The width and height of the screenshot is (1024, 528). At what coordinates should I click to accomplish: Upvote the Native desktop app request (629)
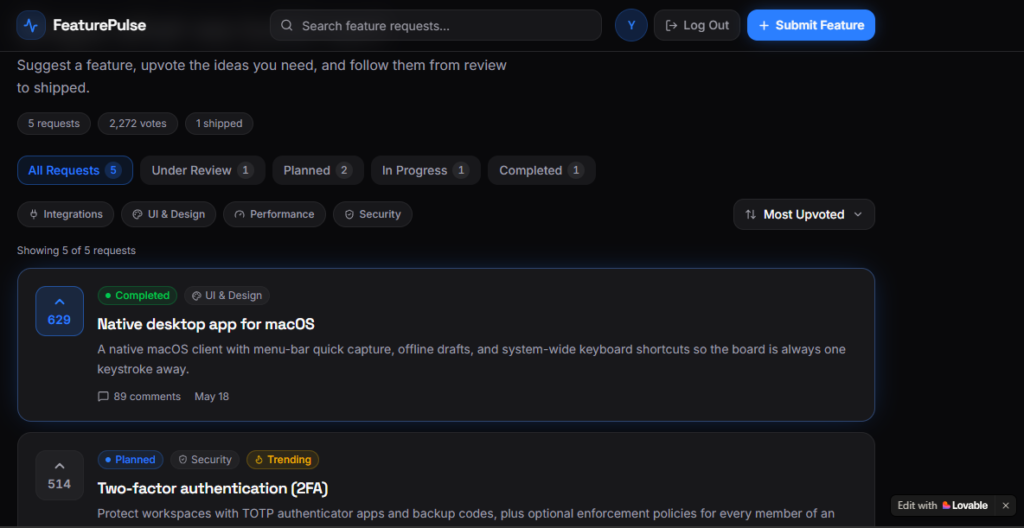(x=59, y=311)
